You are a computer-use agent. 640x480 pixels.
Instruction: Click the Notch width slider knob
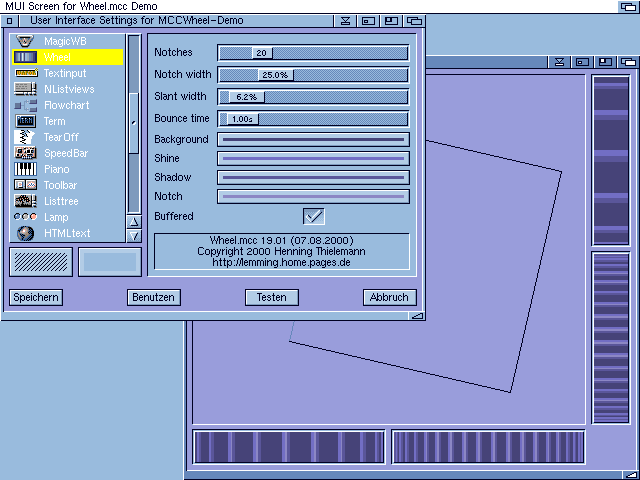(x=275, y=75)
